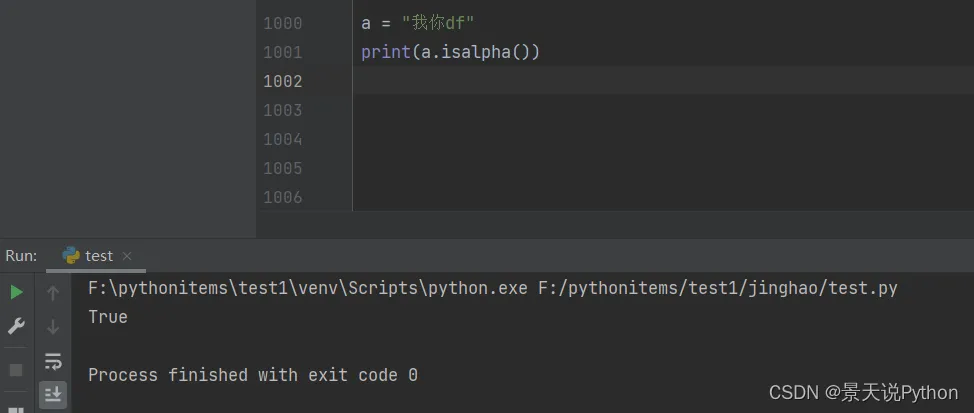Click the True output line
The height and width of the screenshot is (413, 974).
click(x=108, y=317)
